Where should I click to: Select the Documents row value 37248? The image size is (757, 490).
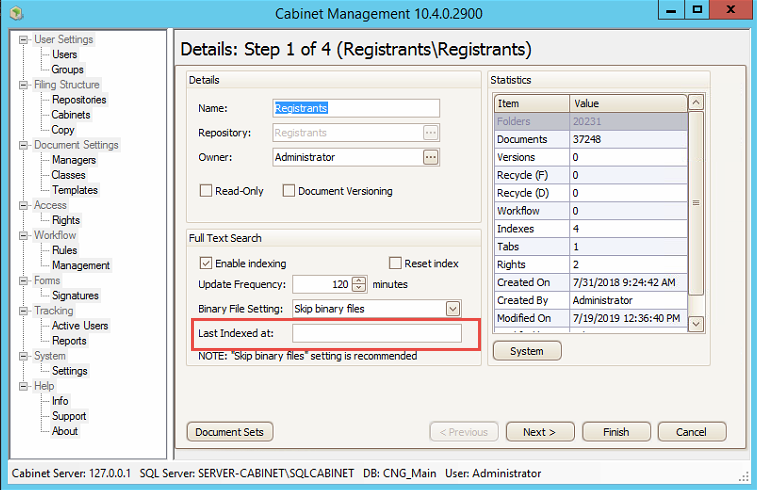point(628,139)
